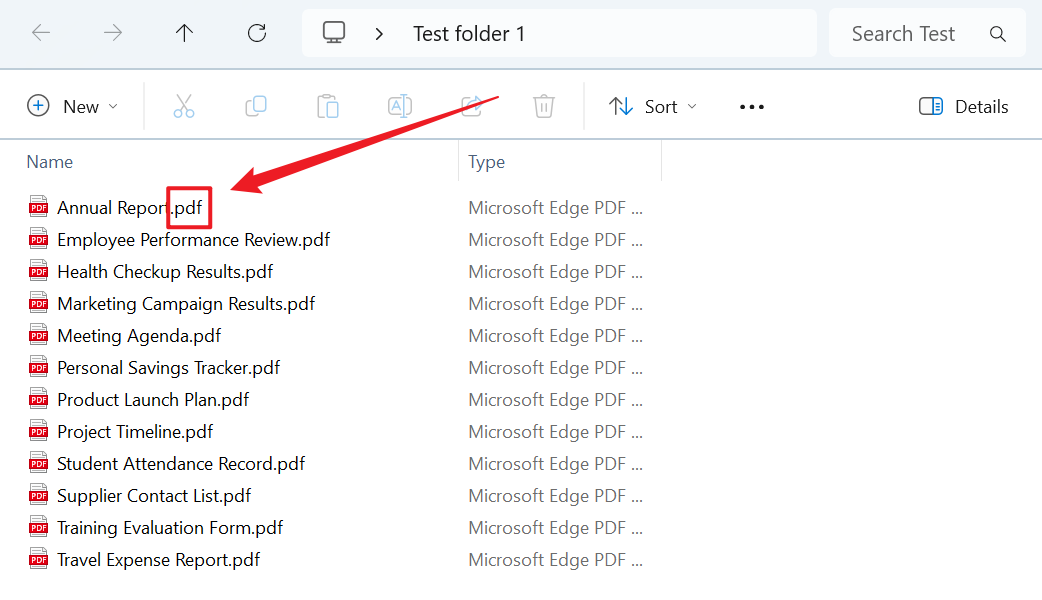Sort files by Name column header

[x=50, y=161]
